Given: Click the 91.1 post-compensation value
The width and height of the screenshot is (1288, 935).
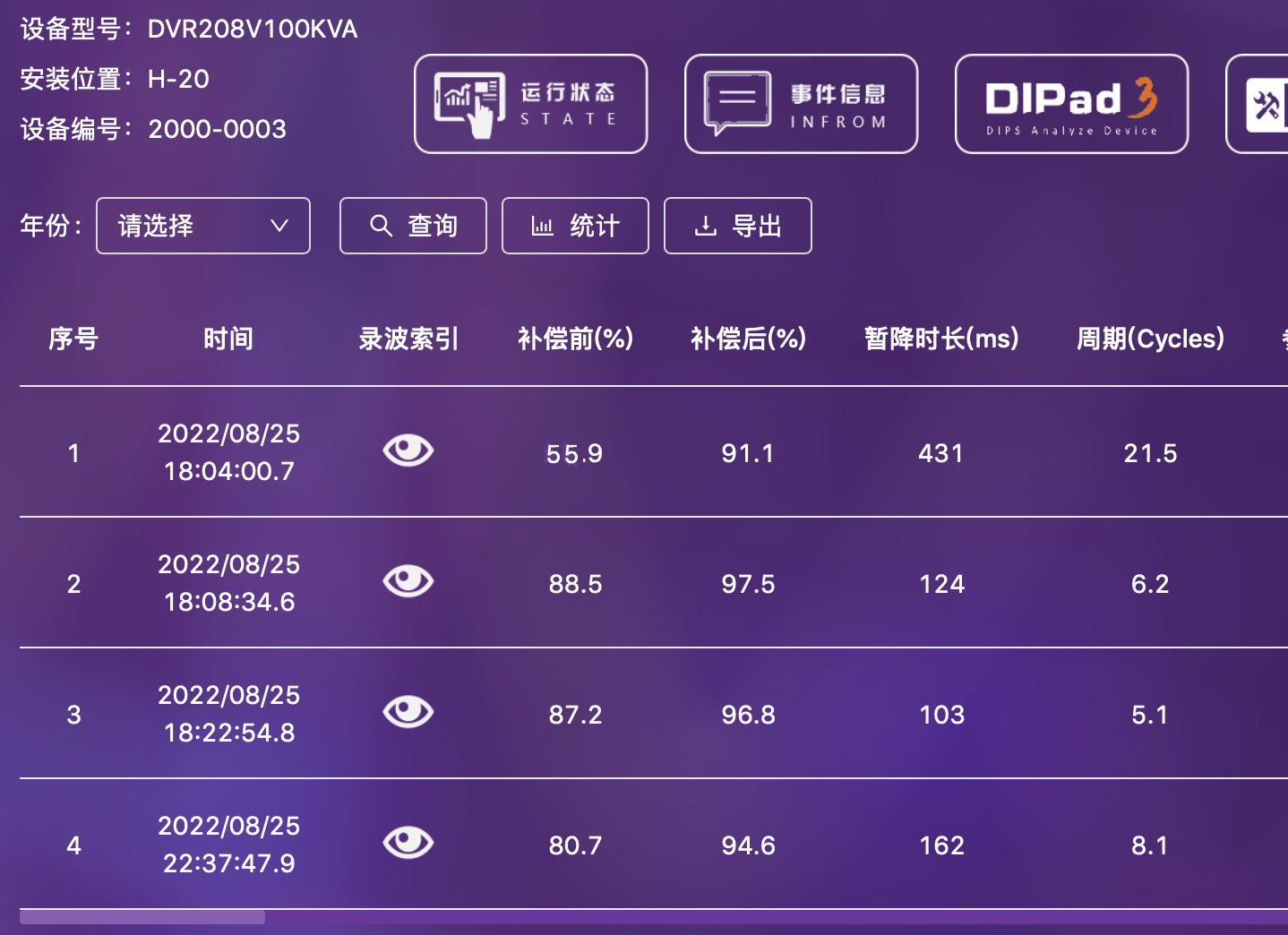Looking at the screenshot, I should [x=748, y=454].
